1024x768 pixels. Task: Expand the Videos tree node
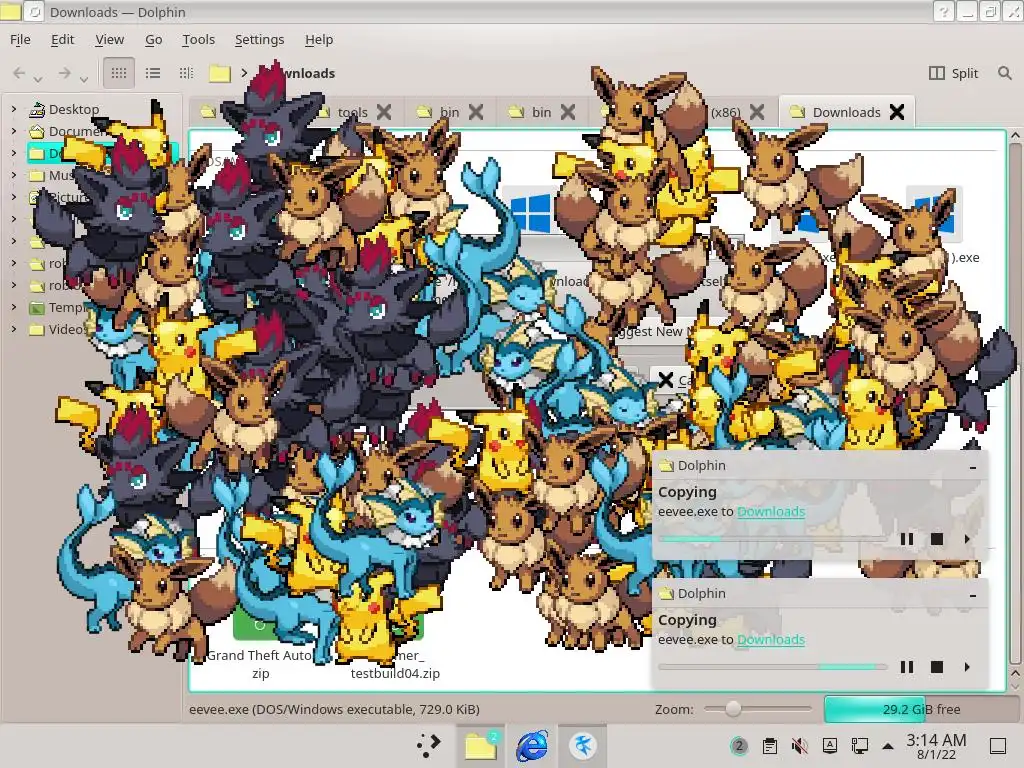pos(14,329)
